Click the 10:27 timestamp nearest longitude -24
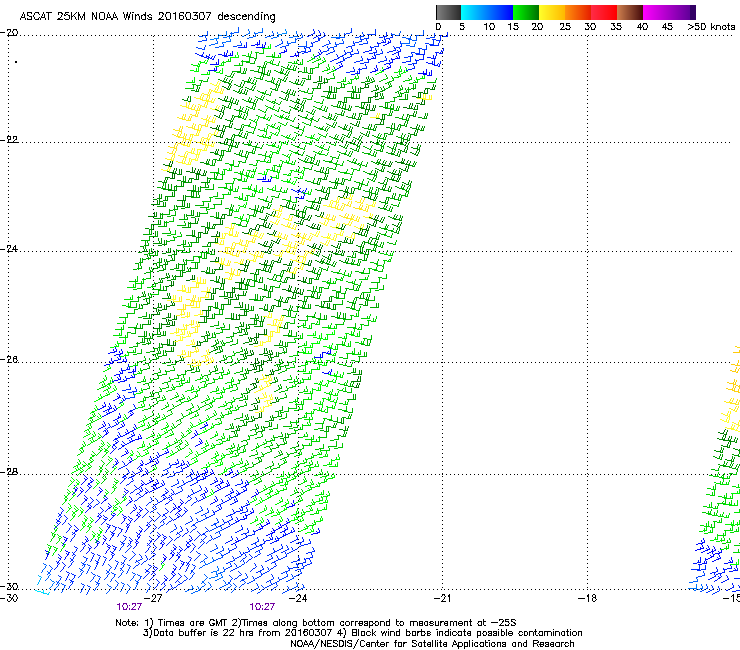740x650 pixels. tap(262, 607)
